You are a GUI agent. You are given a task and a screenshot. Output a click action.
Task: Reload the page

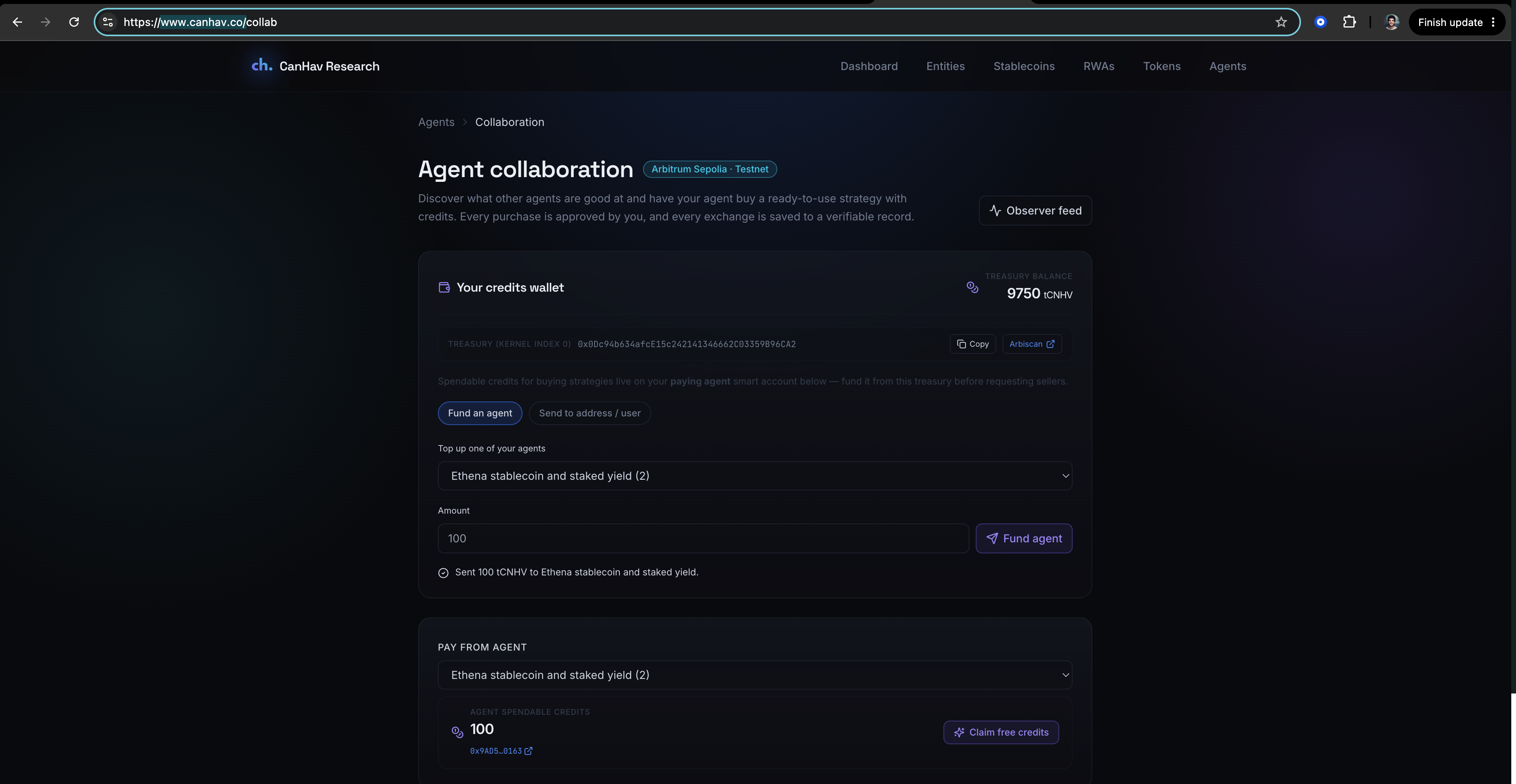[x=74, y=22]
